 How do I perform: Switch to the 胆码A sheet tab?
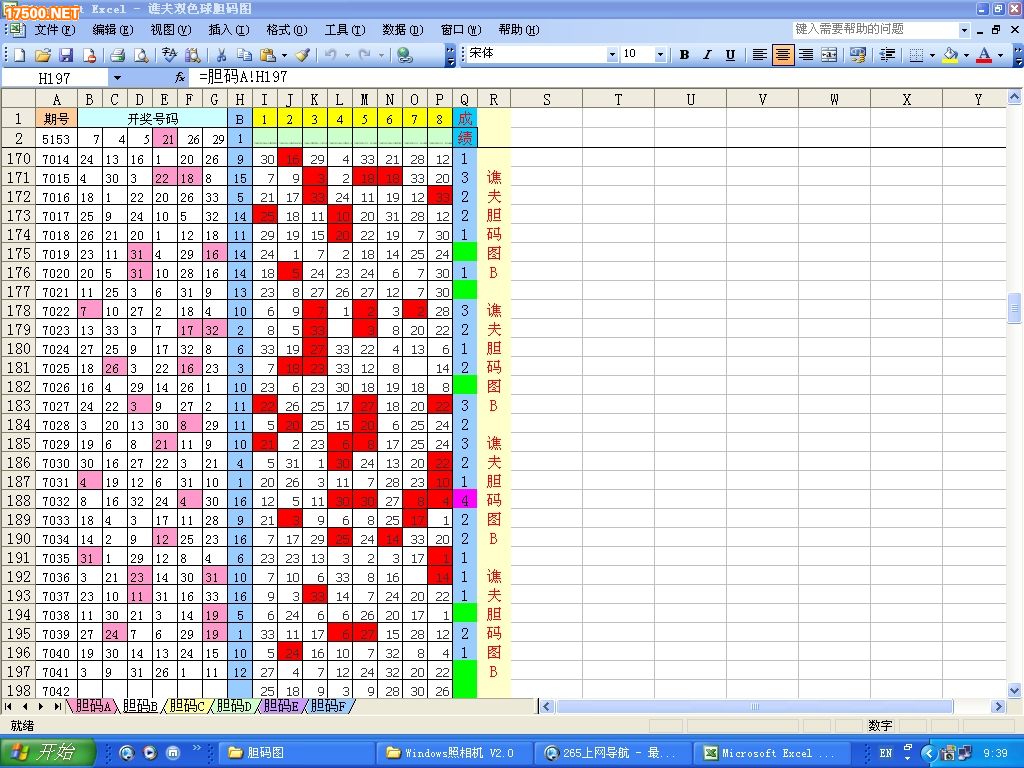click(93, 706)
